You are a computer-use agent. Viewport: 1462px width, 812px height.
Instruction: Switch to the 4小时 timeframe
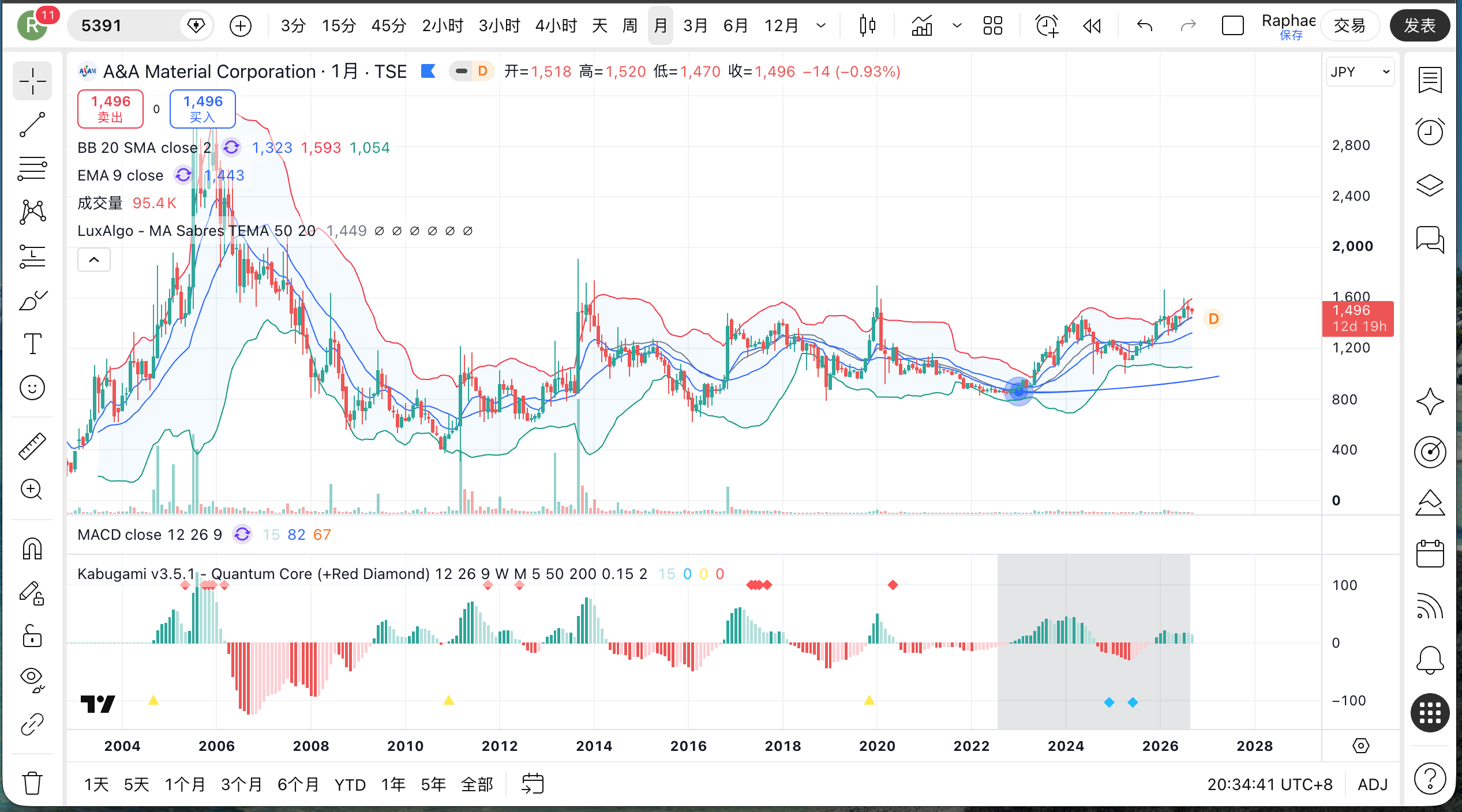tap(556, 25)
